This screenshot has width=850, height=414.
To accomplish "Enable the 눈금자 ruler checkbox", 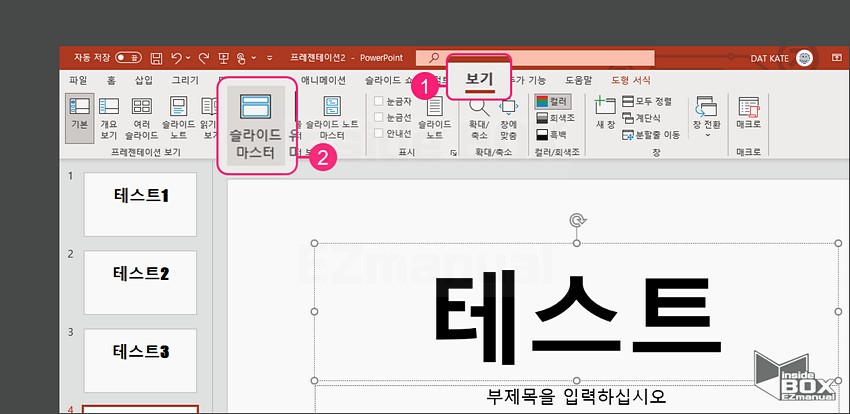I will pos(392,101).
